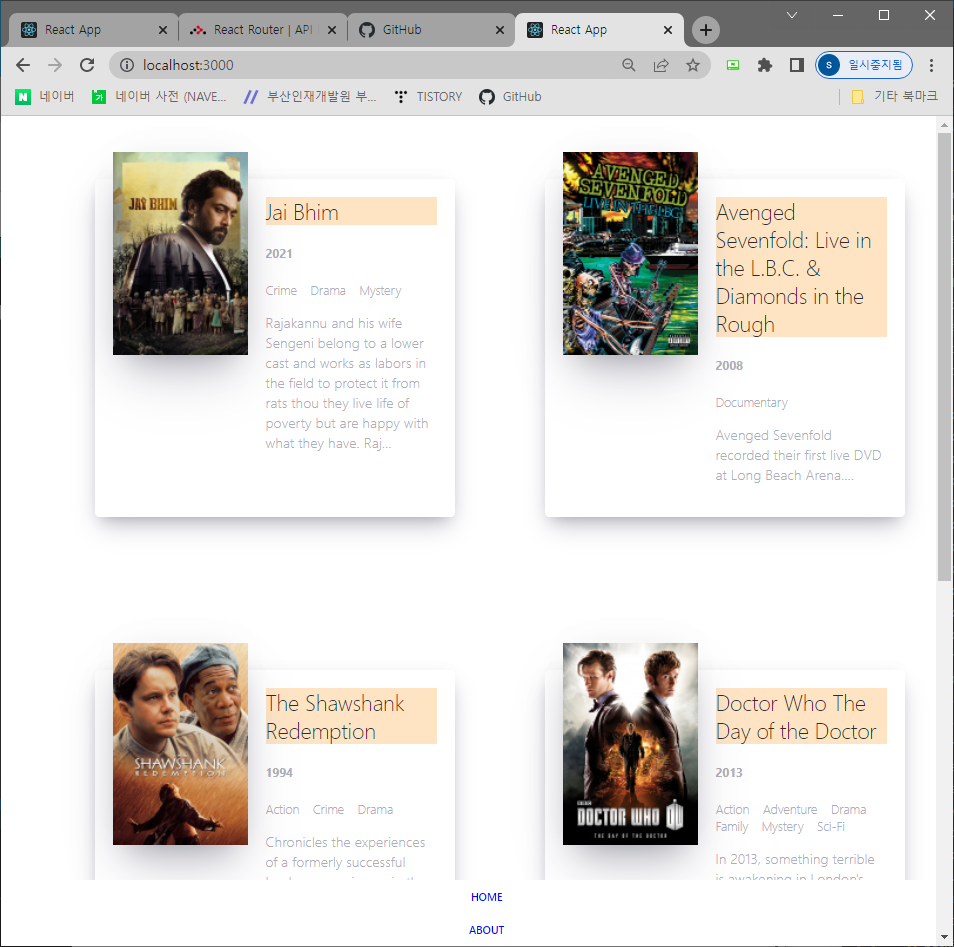Screen dimensions: 954x947
Task: Select the active React App tab
Action: pos(599,30)
